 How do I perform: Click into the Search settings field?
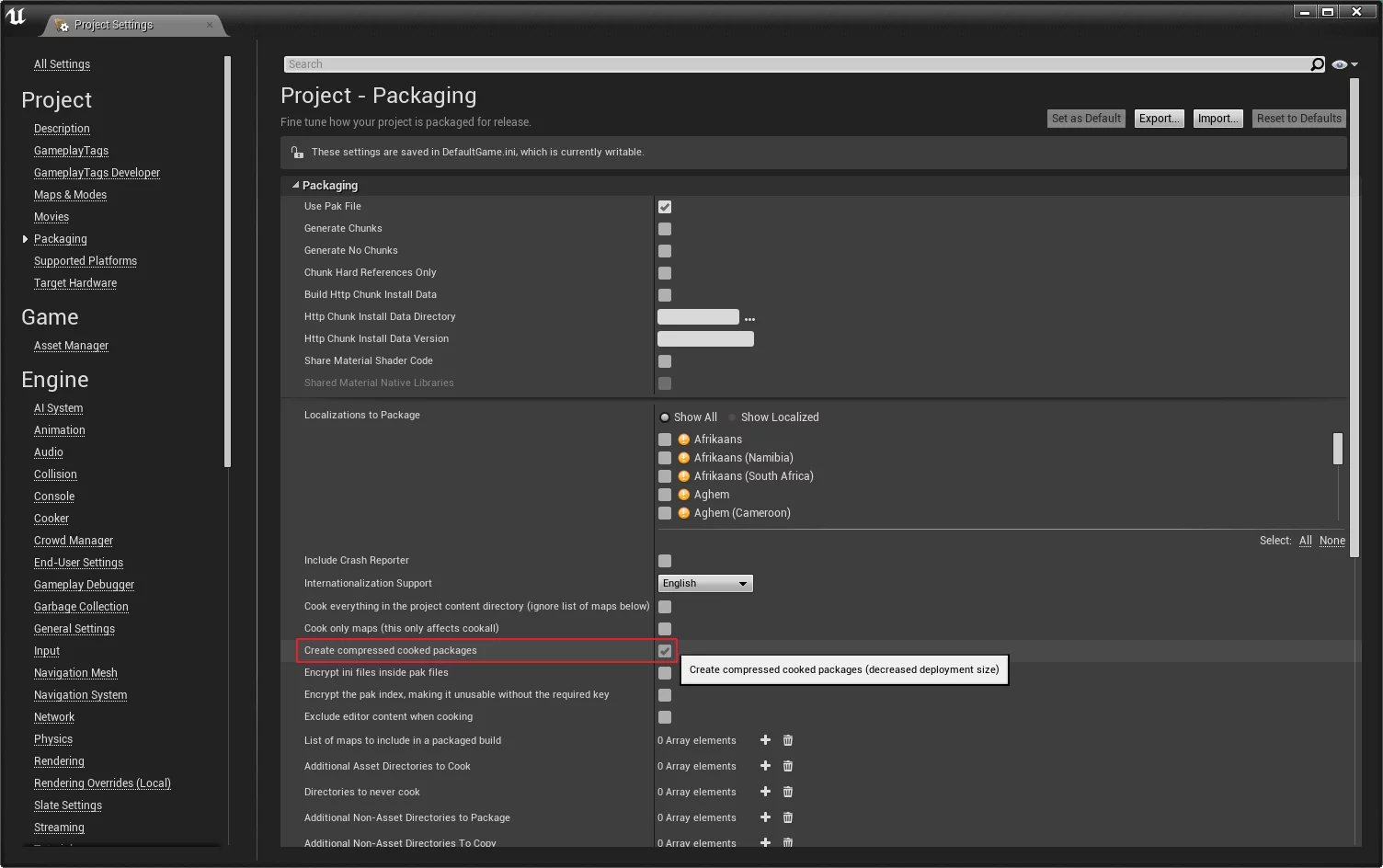791,64
